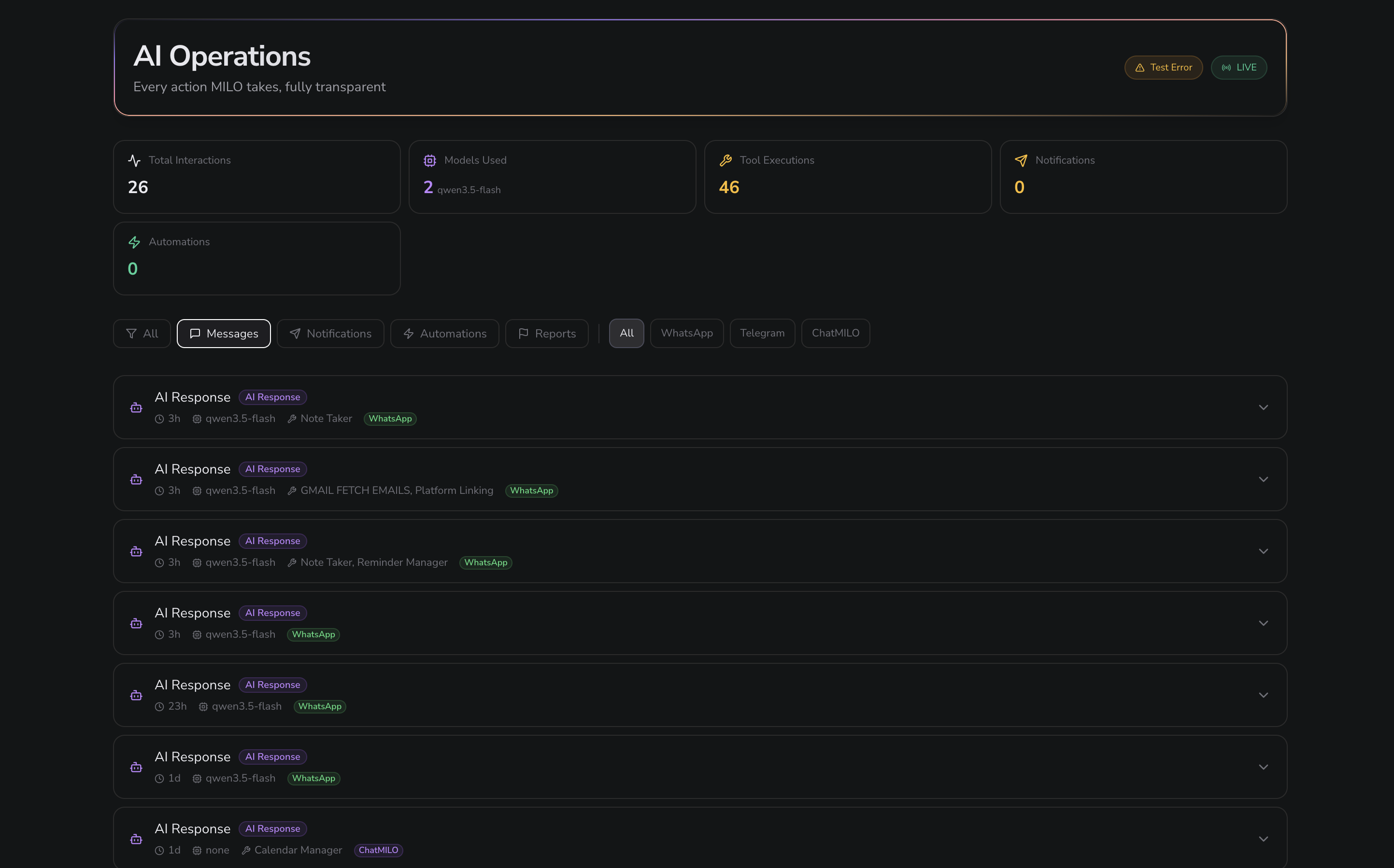Switch to the Notifications filter tab

pyautogui.click(x=330, y=334)
